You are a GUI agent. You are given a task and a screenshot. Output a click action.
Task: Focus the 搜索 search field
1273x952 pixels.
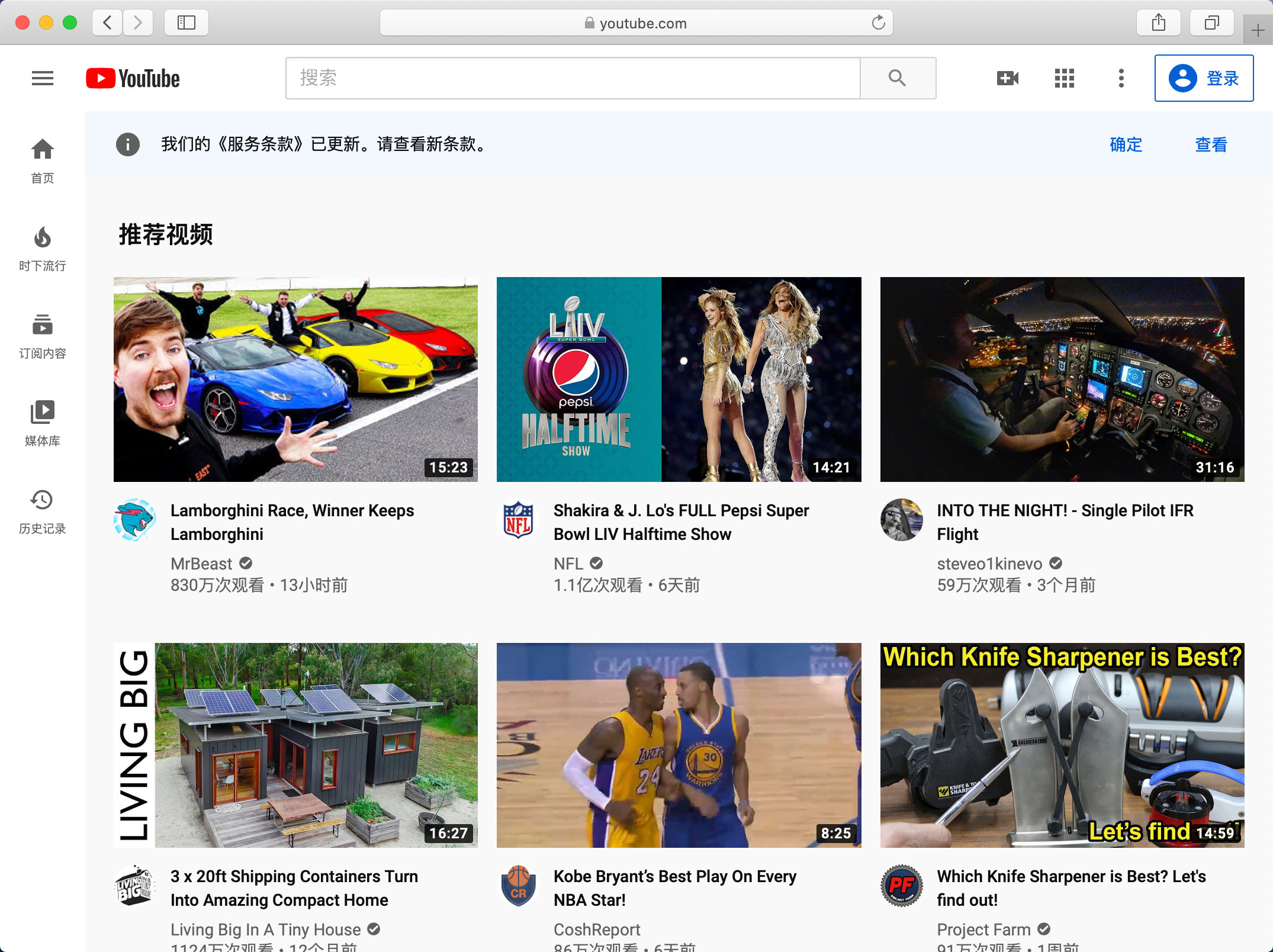573,78
